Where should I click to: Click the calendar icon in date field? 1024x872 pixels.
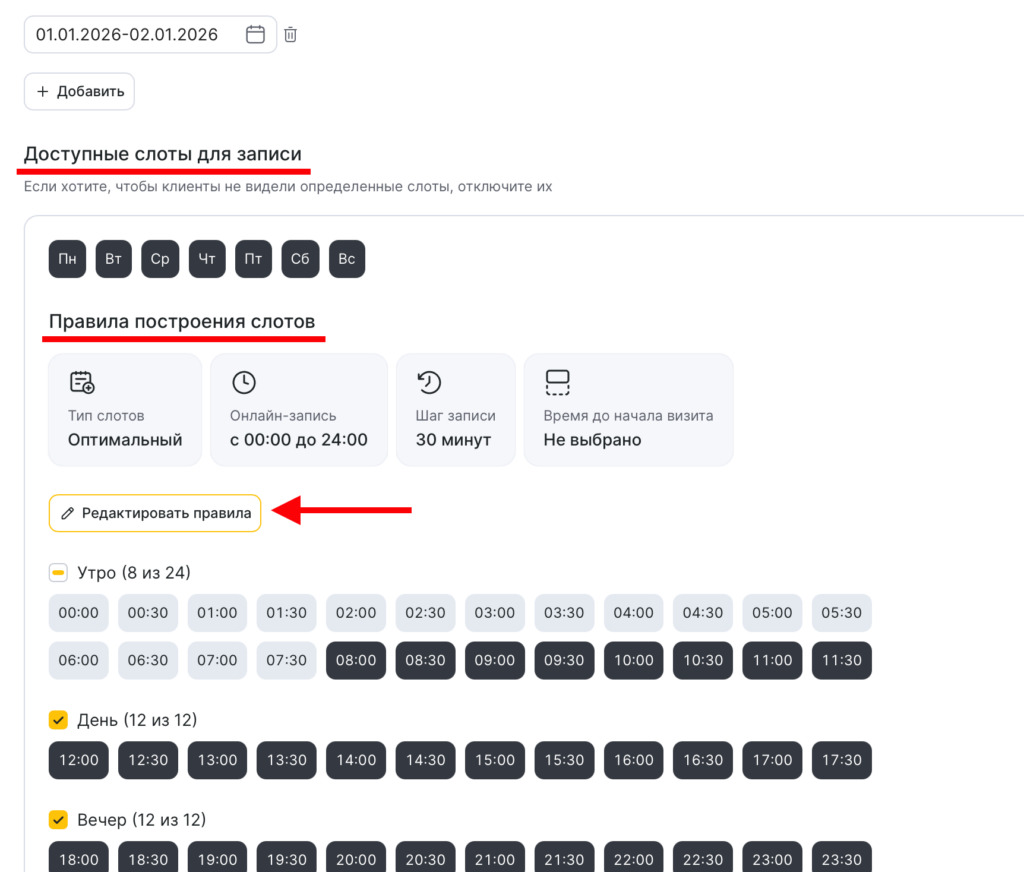[255, 35]
